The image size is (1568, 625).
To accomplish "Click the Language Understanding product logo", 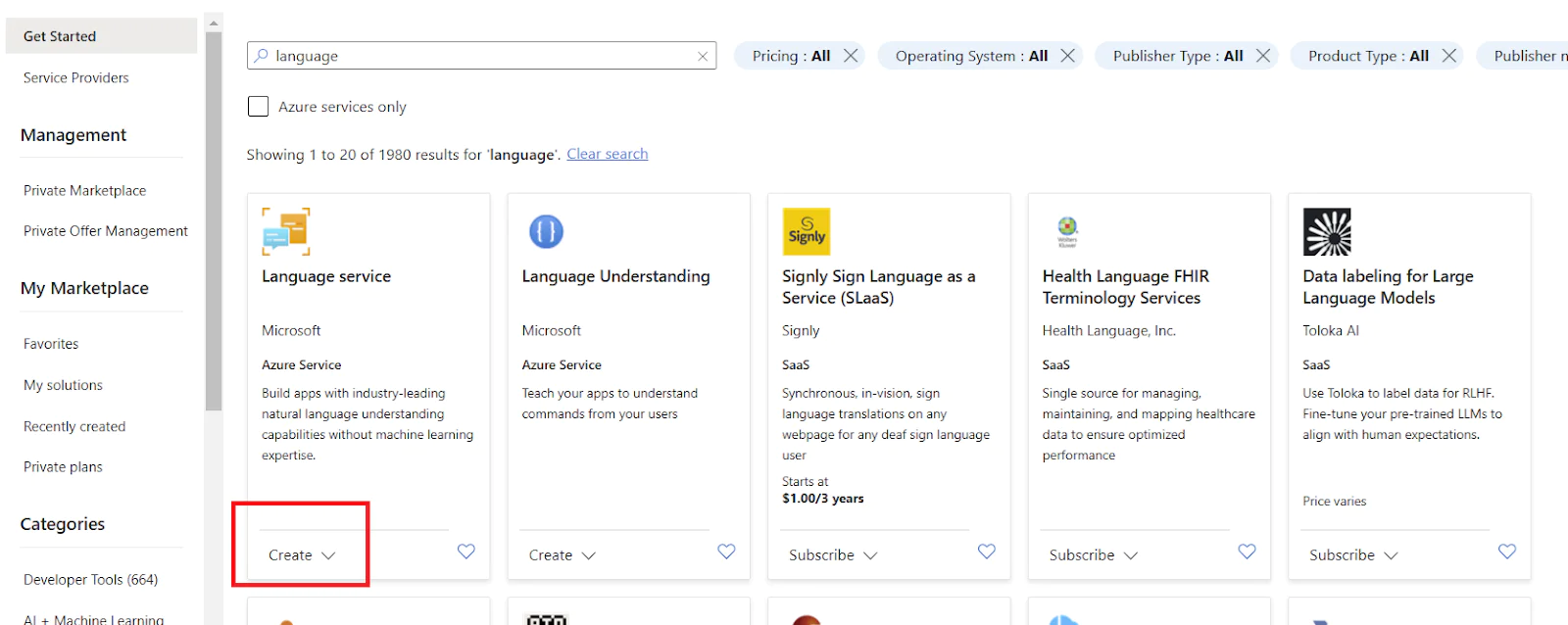I will pos(546,231).
